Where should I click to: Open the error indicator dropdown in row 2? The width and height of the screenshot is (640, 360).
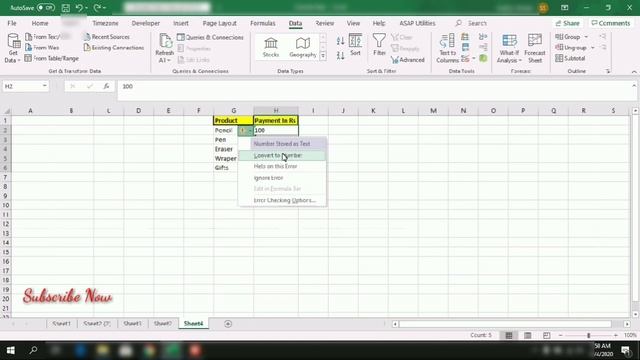tap(245, 130)
